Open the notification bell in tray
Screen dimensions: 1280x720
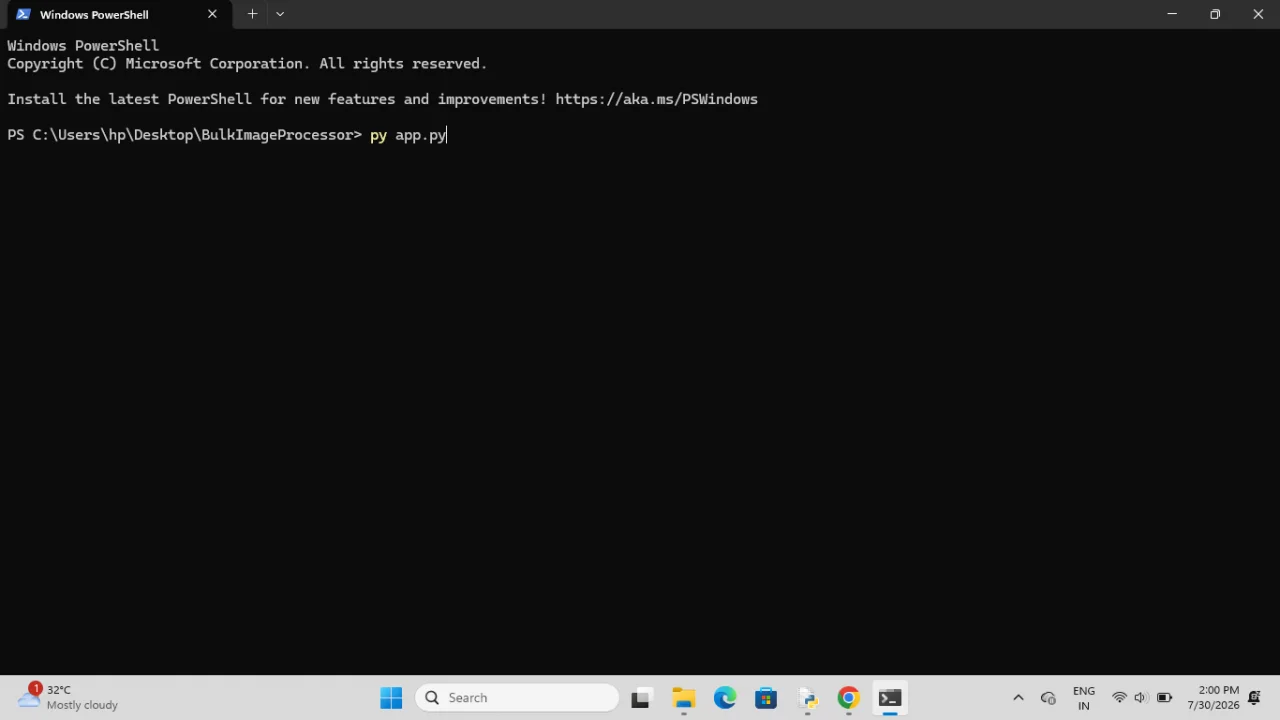(1254, 698)
